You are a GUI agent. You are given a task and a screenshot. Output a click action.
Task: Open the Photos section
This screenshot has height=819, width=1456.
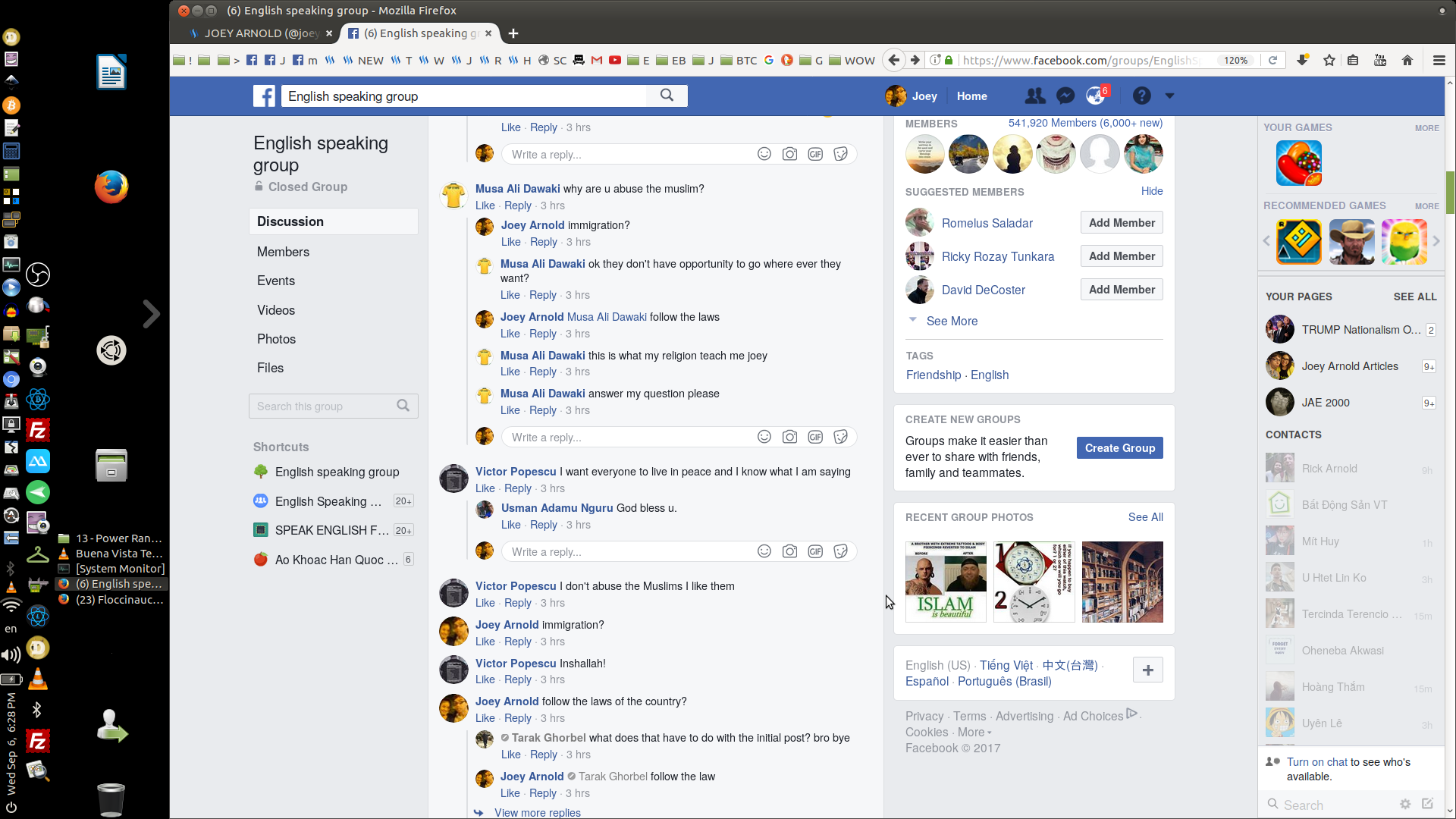point(276,339)
